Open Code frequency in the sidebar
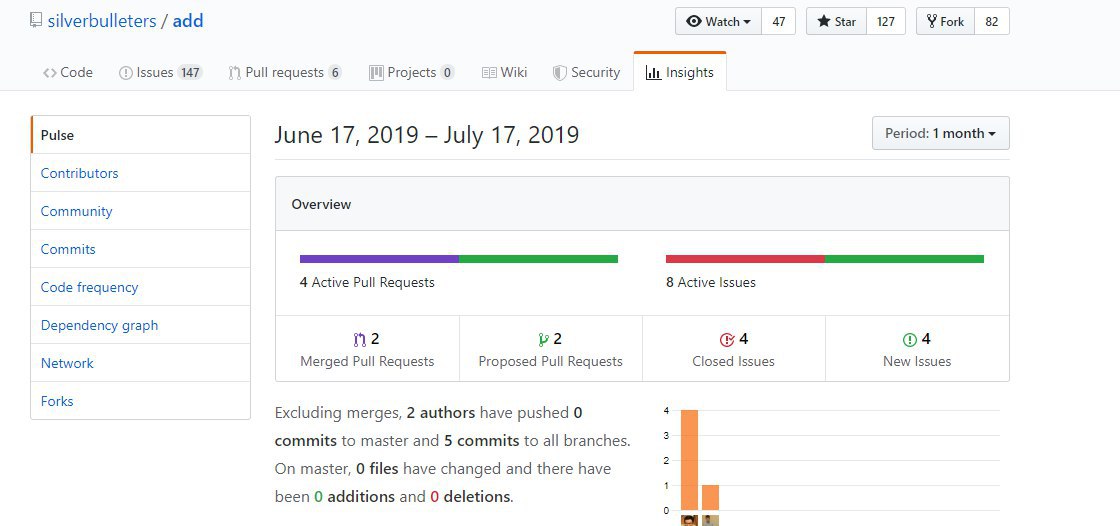This screenshot has height=526, width=1120. coord(141,287)
